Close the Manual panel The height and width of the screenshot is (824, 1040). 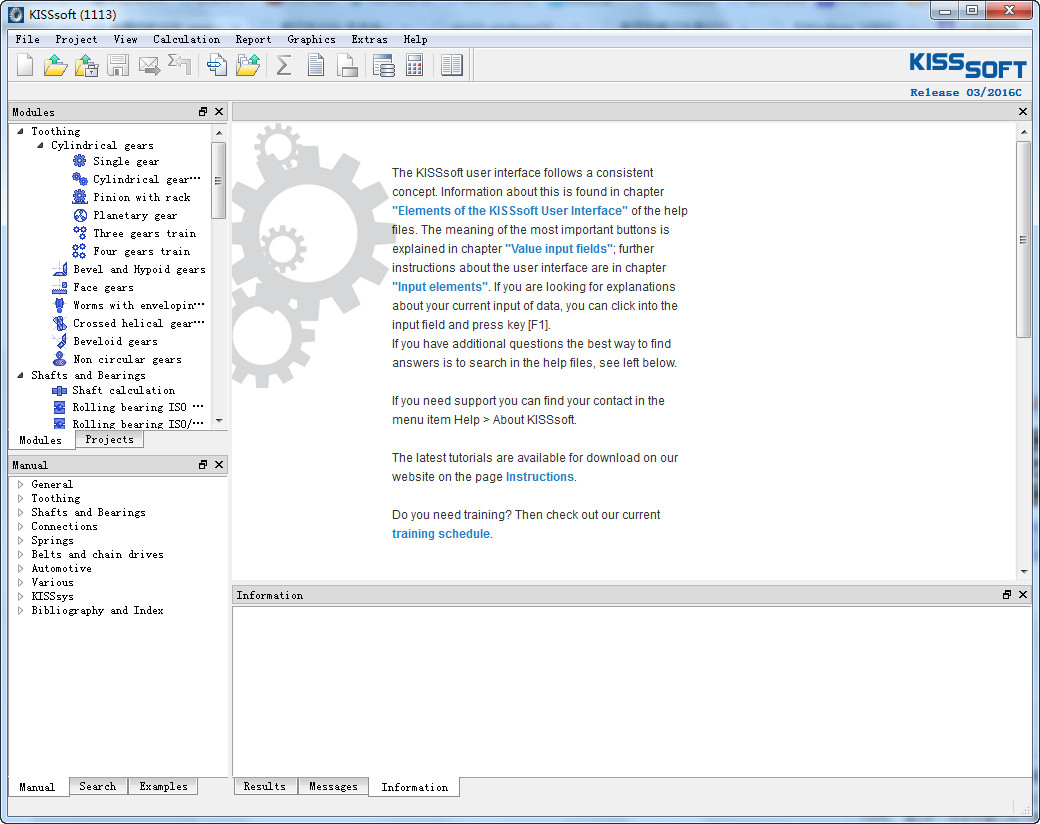pos(219,464)
